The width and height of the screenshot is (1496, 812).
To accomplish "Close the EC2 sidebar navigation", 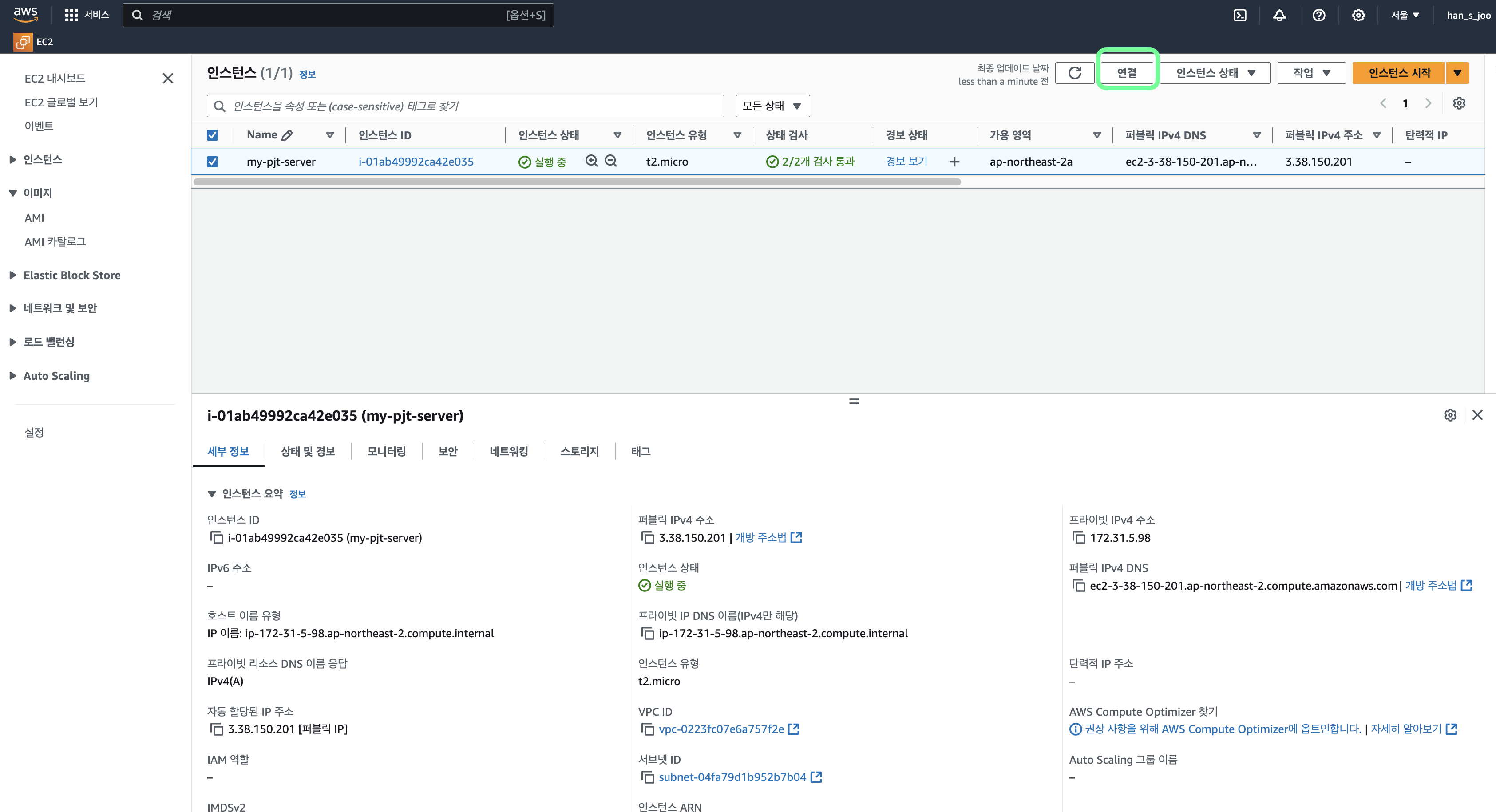I will click(168, 78).
